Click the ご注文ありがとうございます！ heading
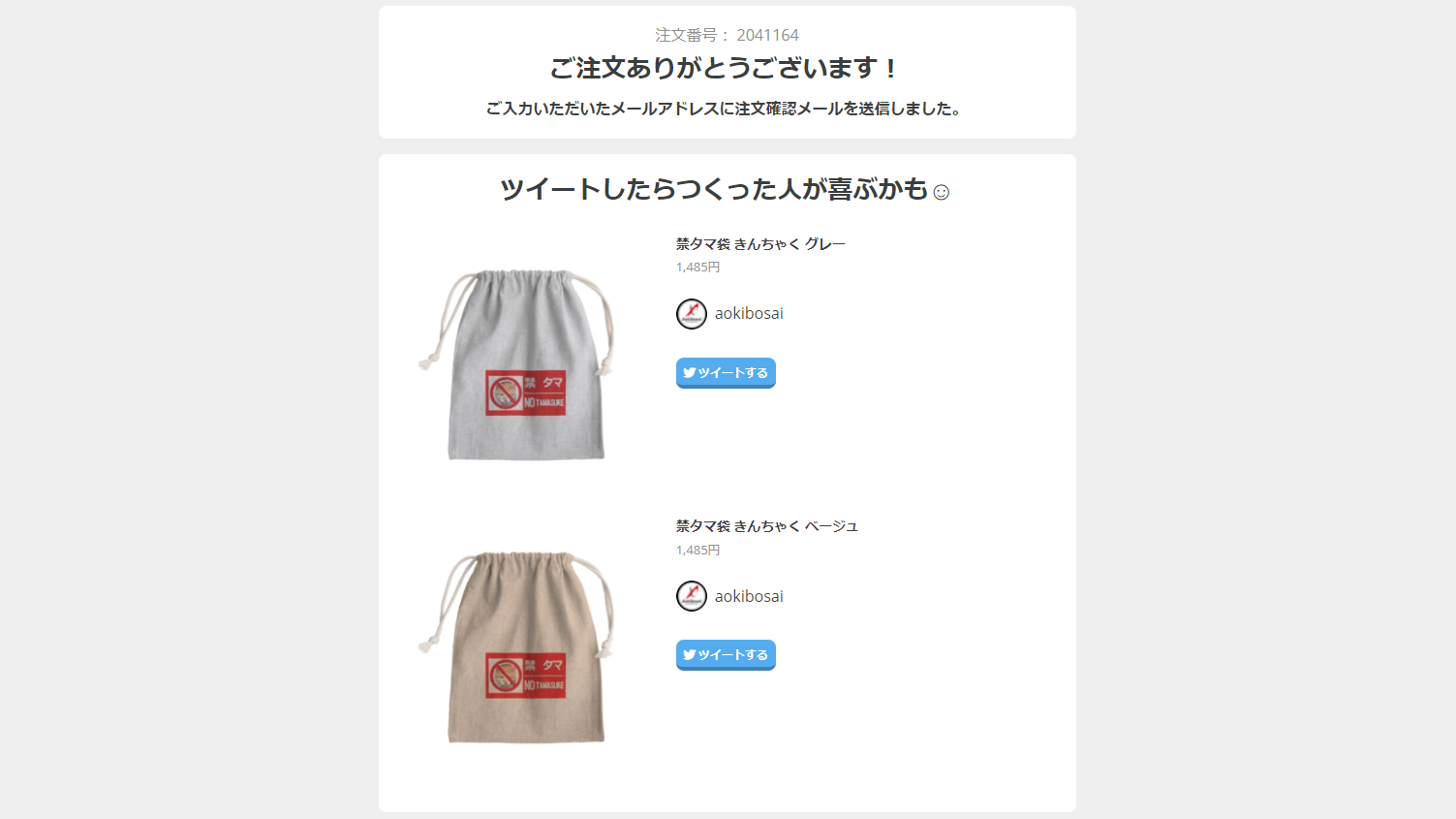Screen dimensions: 1456x819 click(726, 69)
